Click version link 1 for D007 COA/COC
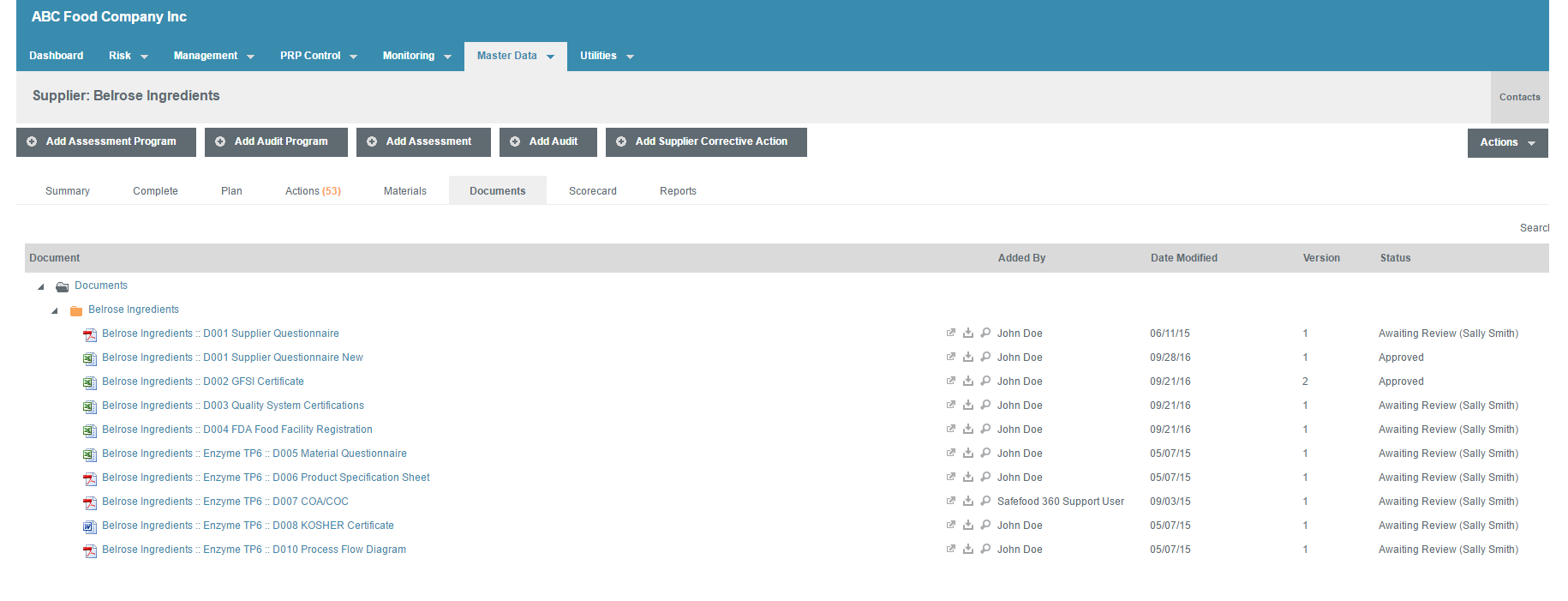This screenshot has height=601, width=1568. (x=1305, y=502)
